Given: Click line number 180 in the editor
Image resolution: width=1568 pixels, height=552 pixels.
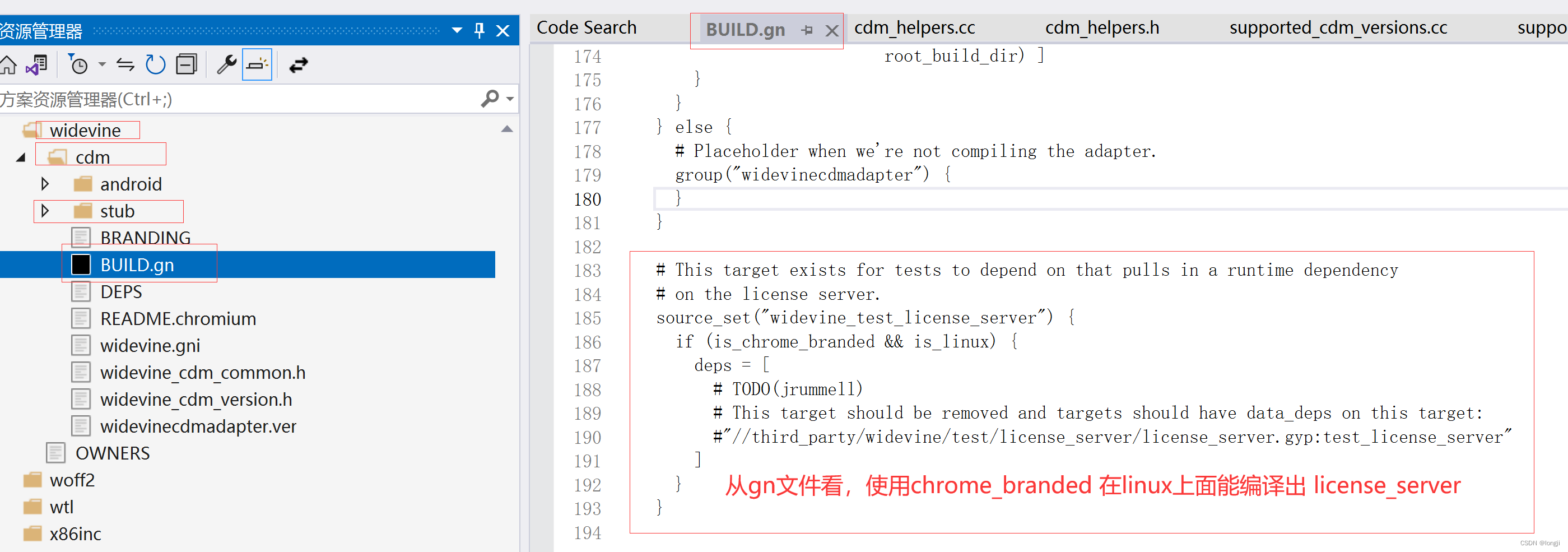Looking at the screenshot, I should 588,199.
